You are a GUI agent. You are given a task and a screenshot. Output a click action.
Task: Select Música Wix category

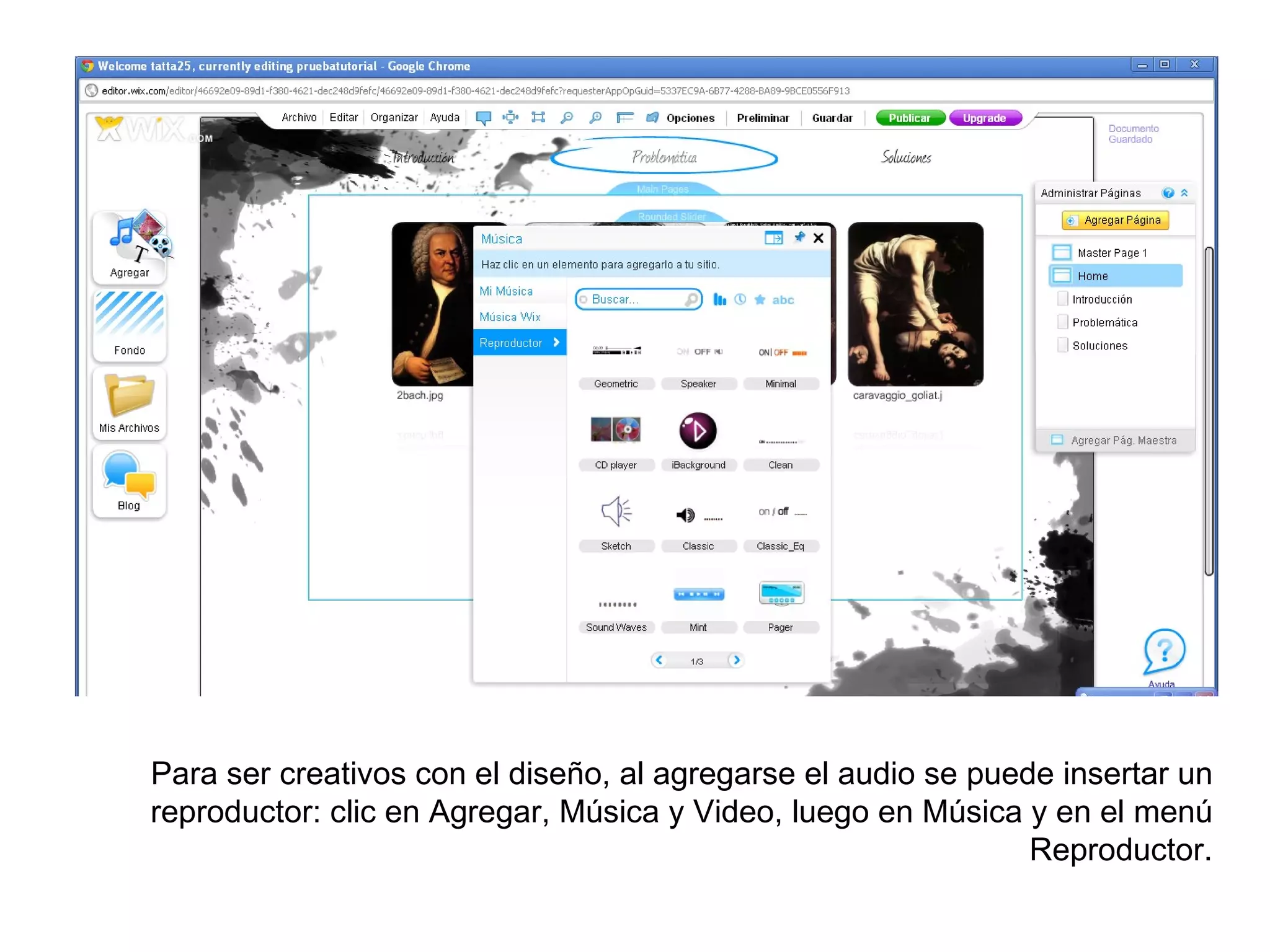click(x=520, y=317)
